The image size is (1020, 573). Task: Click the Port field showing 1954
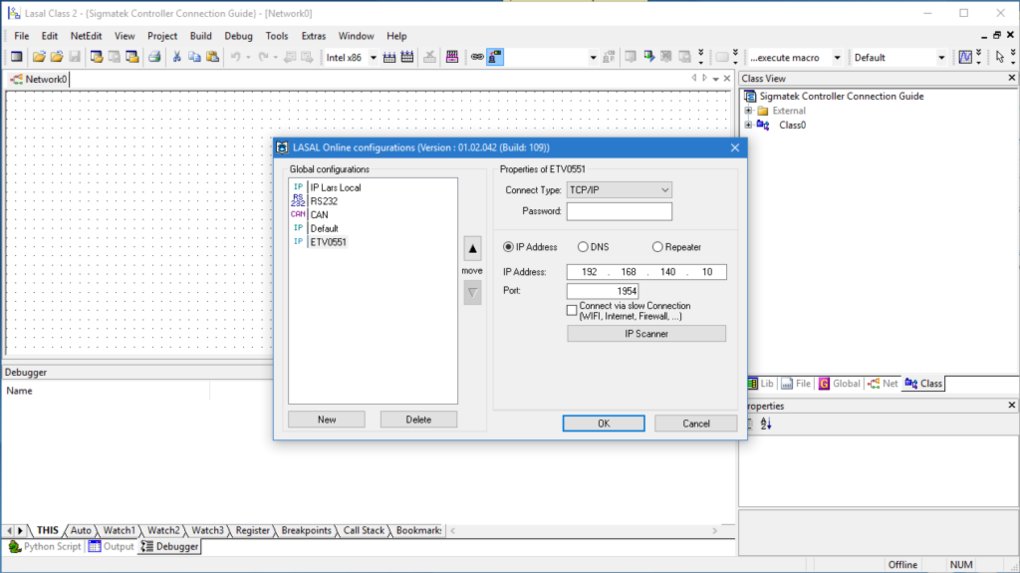[x=602, y=291]
